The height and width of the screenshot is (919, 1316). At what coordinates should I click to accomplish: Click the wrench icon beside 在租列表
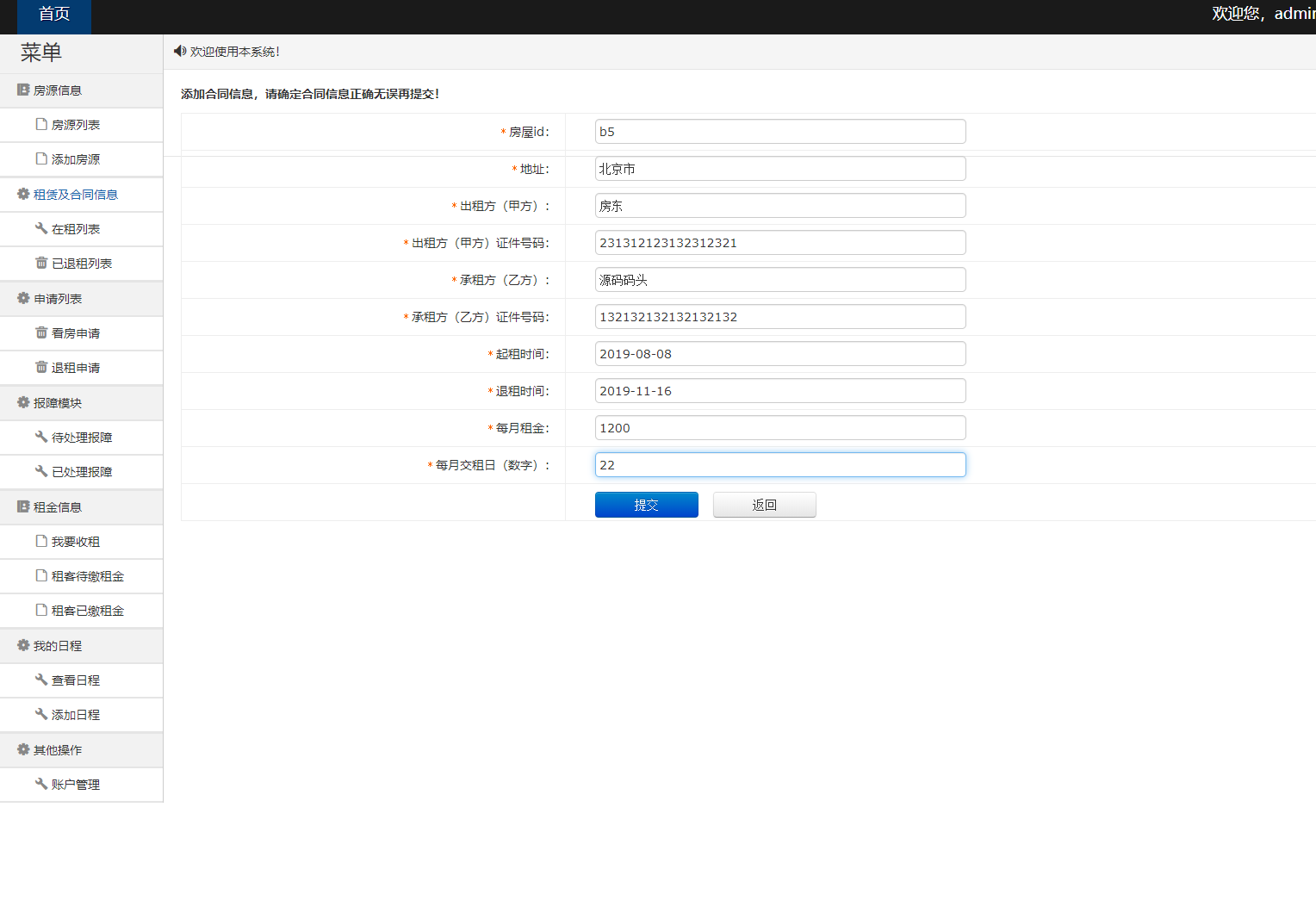point(40,228)
